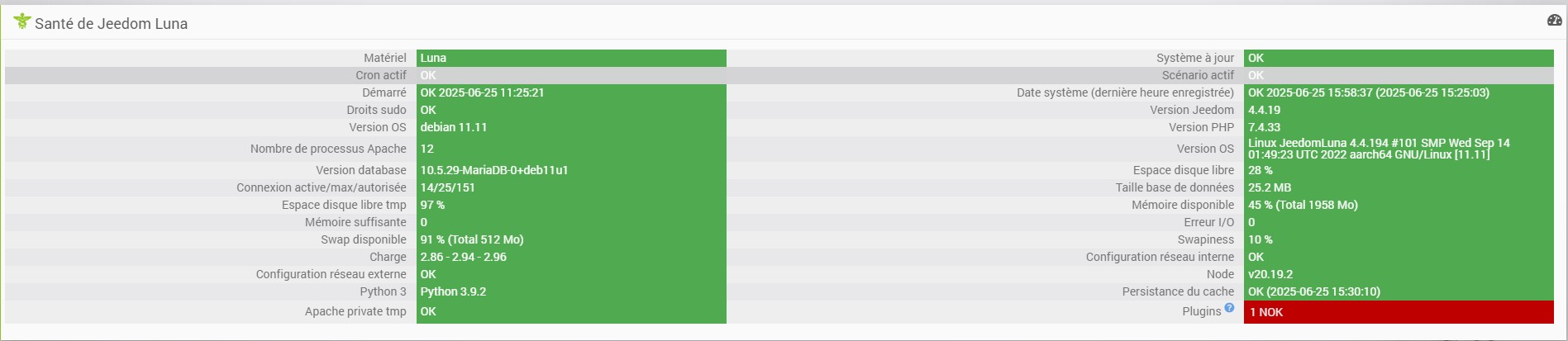Open the dashboard gauge icon at top right
The image size is (1568, 341).
(x=1554, y=20)
